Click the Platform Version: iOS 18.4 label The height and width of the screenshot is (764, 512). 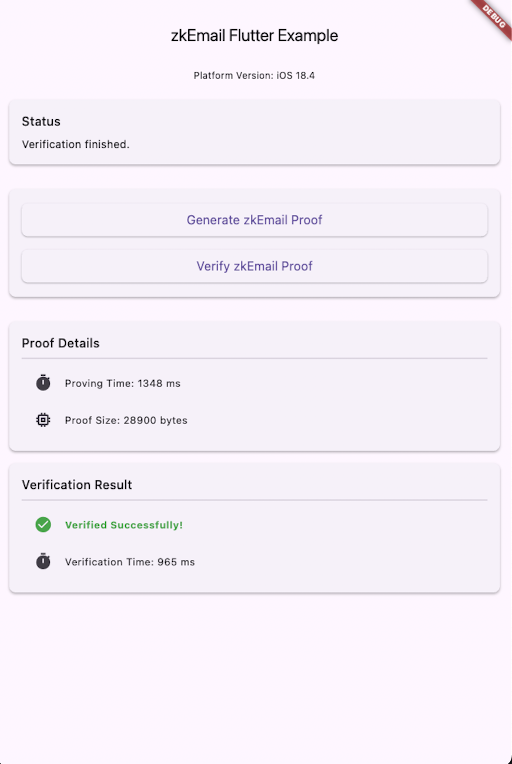[254, 76]
